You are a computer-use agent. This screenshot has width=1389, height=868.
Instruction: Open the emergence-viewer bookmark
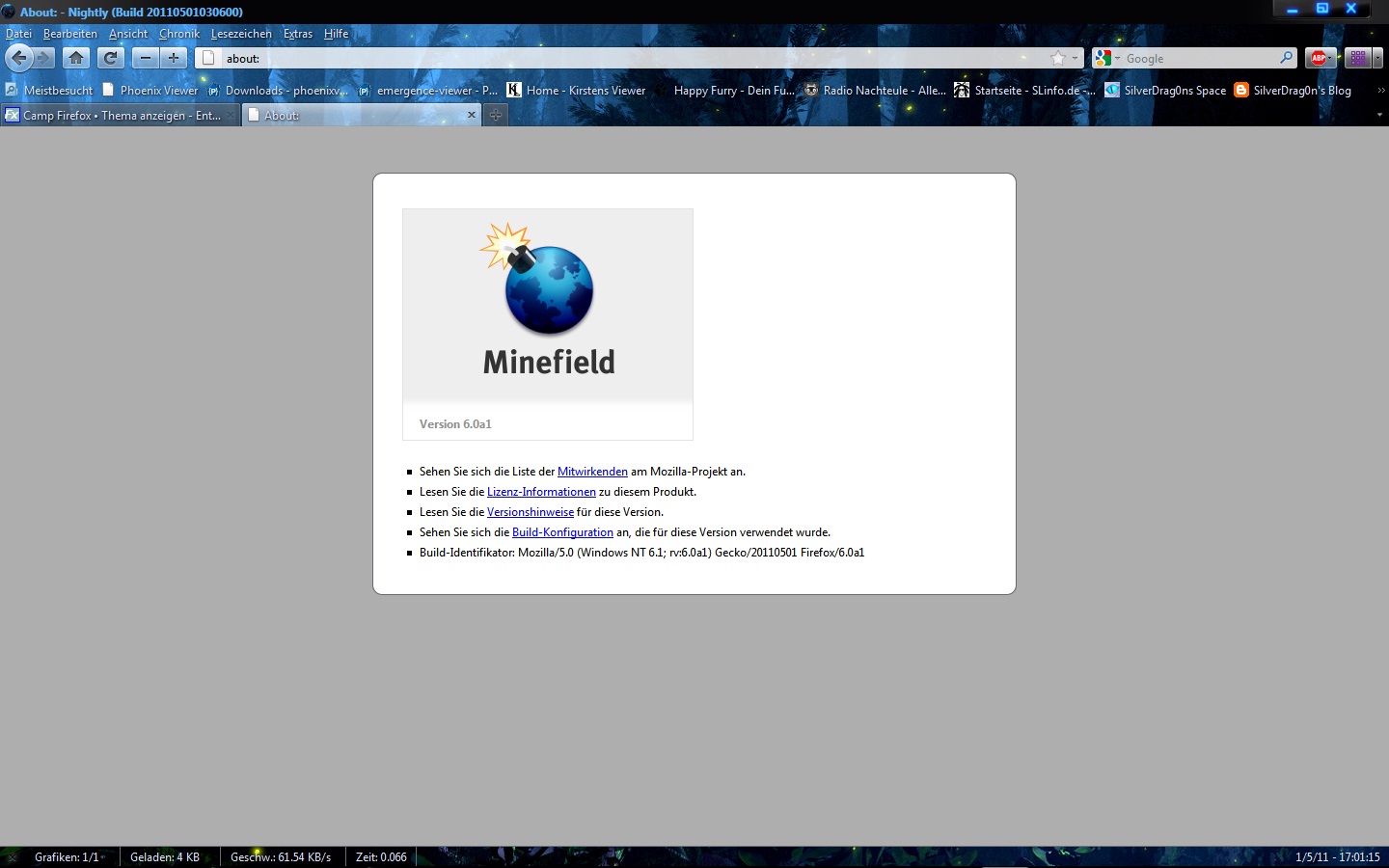427,90
